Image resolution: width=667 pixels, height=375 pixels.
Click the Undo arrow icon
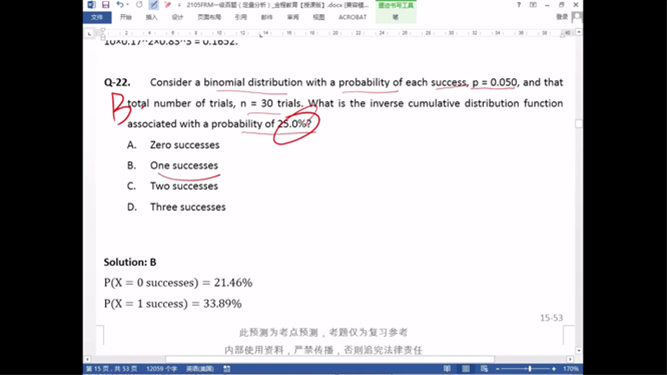coord(120,5)
